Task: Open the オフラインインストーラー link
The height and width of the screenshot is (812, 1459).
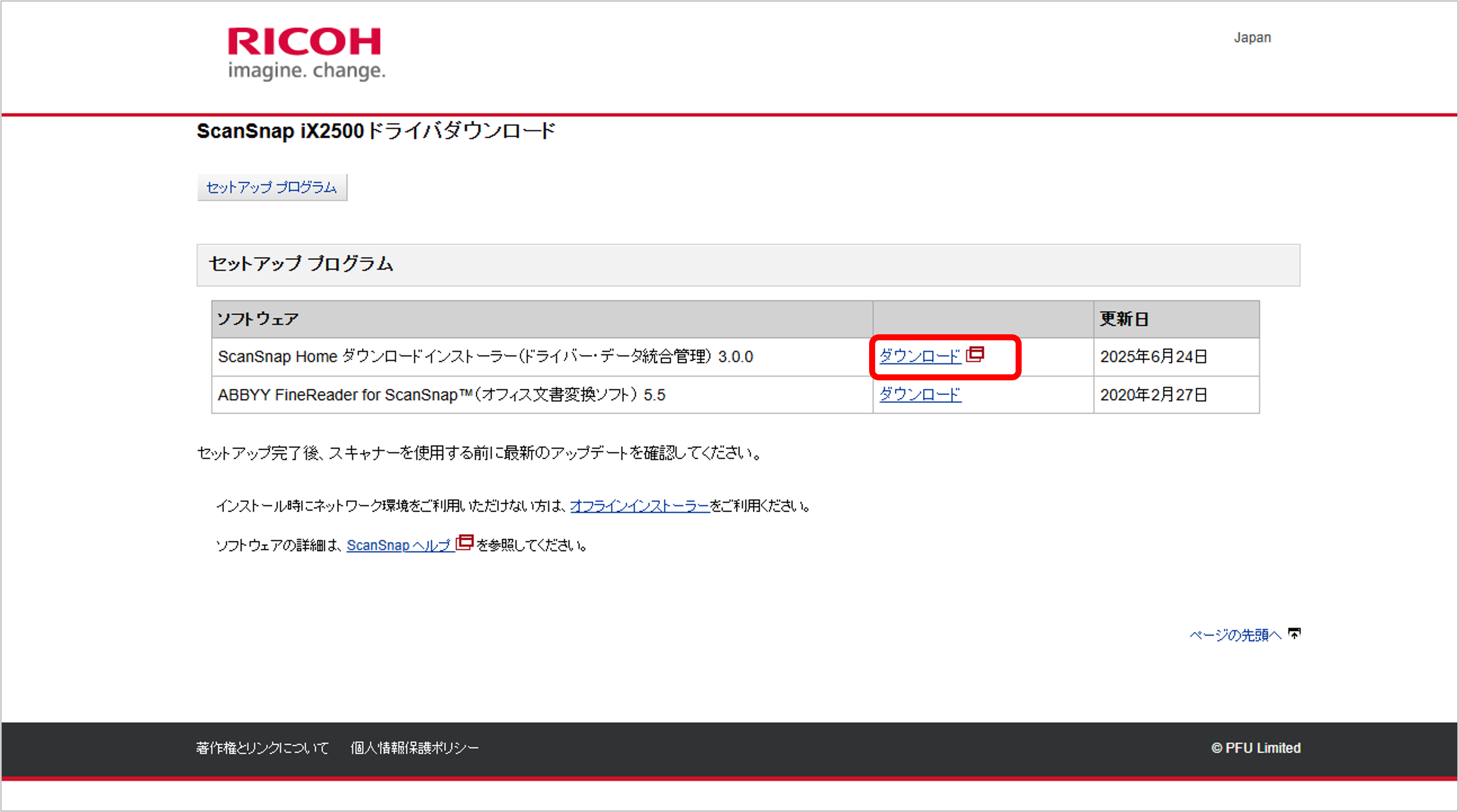Action: click(639, 506)
